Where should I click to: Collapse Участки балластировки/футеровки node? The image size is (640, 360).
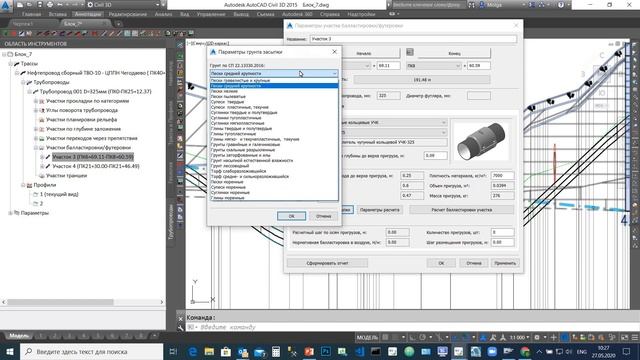(36, 148)
